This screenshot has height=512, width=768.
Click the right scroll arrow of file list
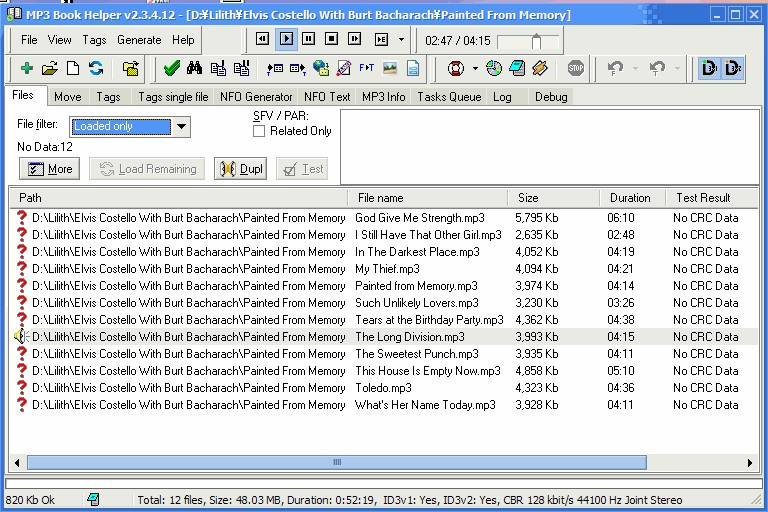click(x=750, y=463)
